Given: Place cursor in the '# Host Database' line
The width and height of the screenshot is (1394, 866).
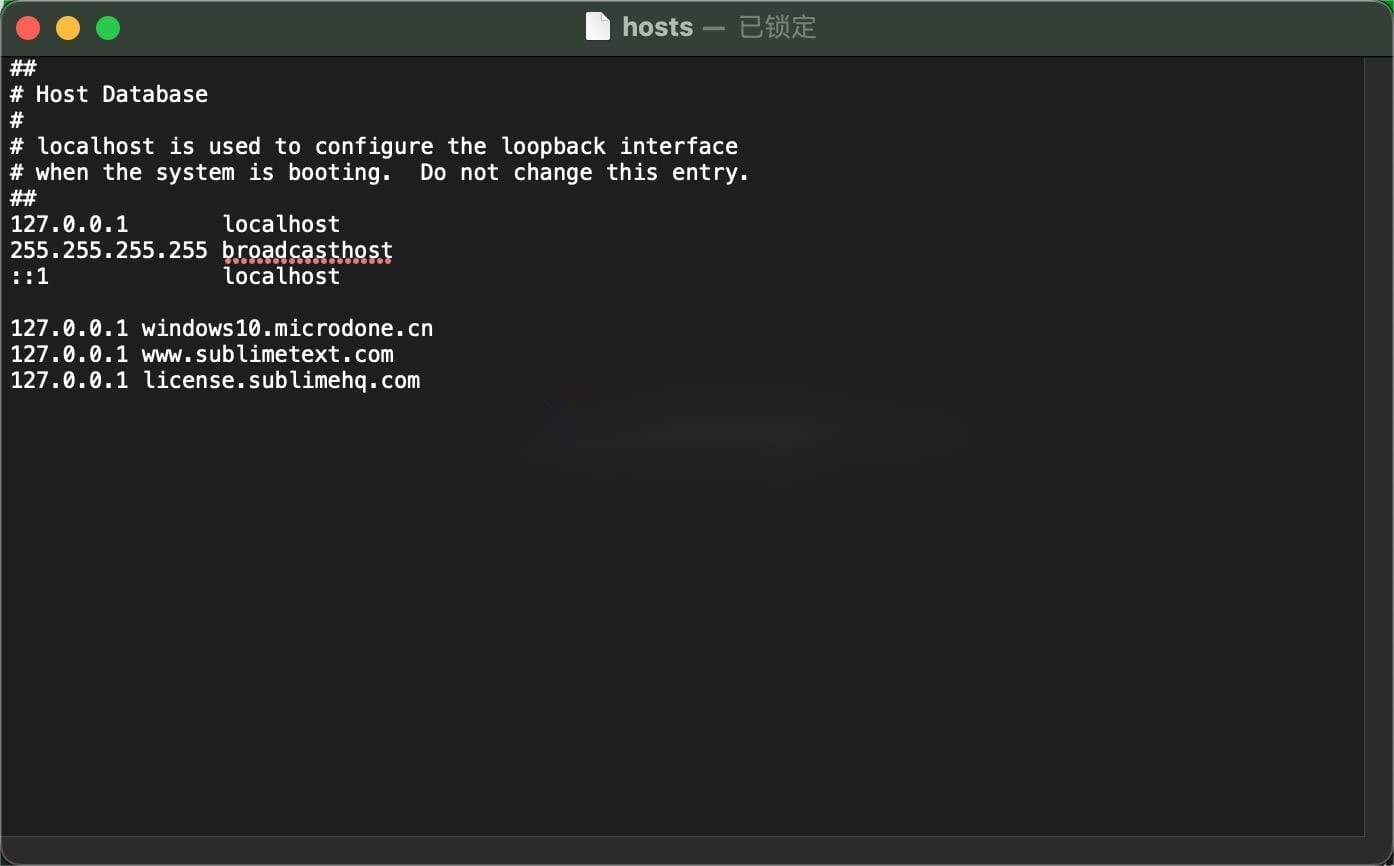Looking at the screenshot, I should point(109,94).
